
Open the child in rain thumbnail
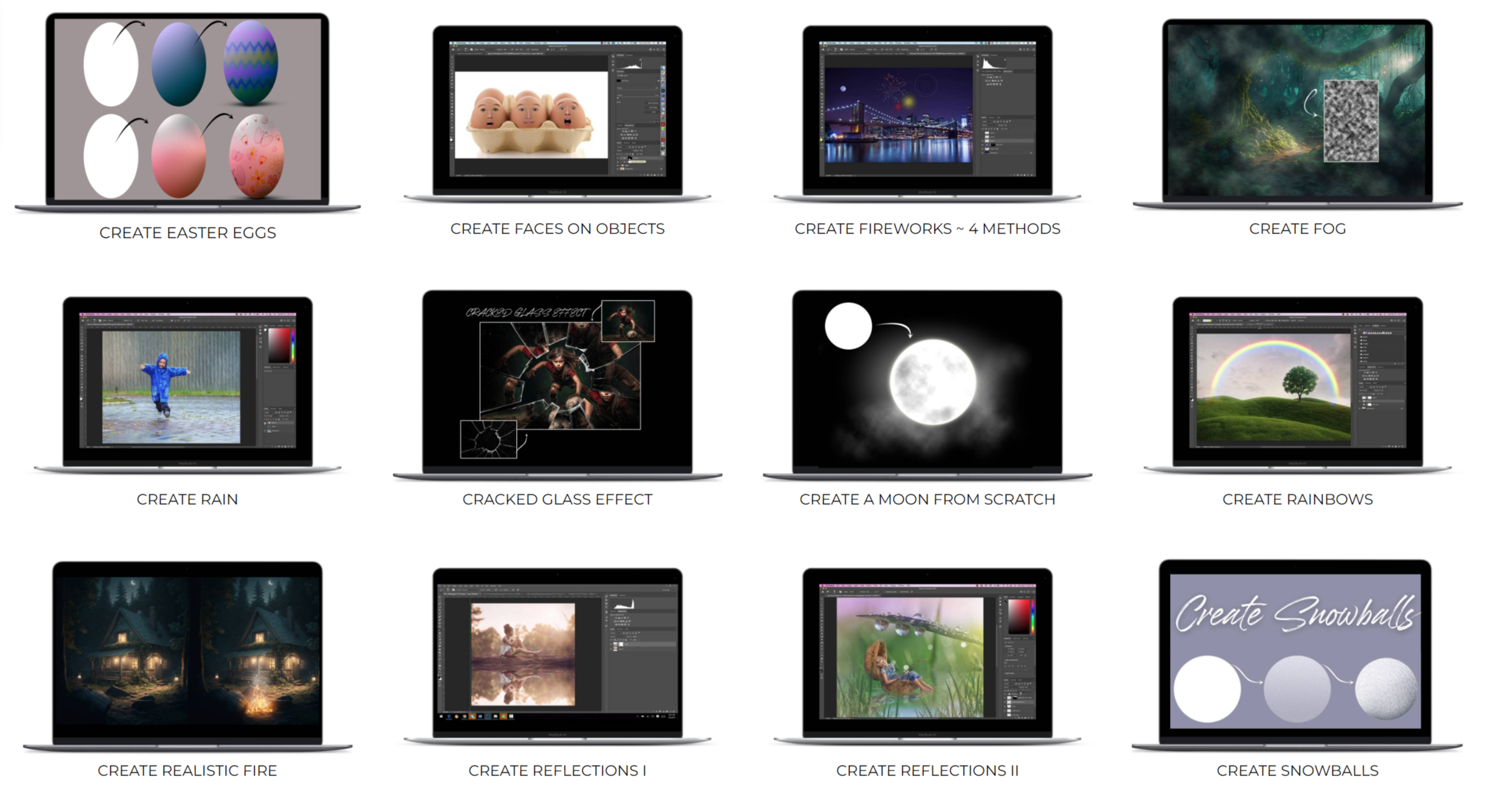coord(187,383)
